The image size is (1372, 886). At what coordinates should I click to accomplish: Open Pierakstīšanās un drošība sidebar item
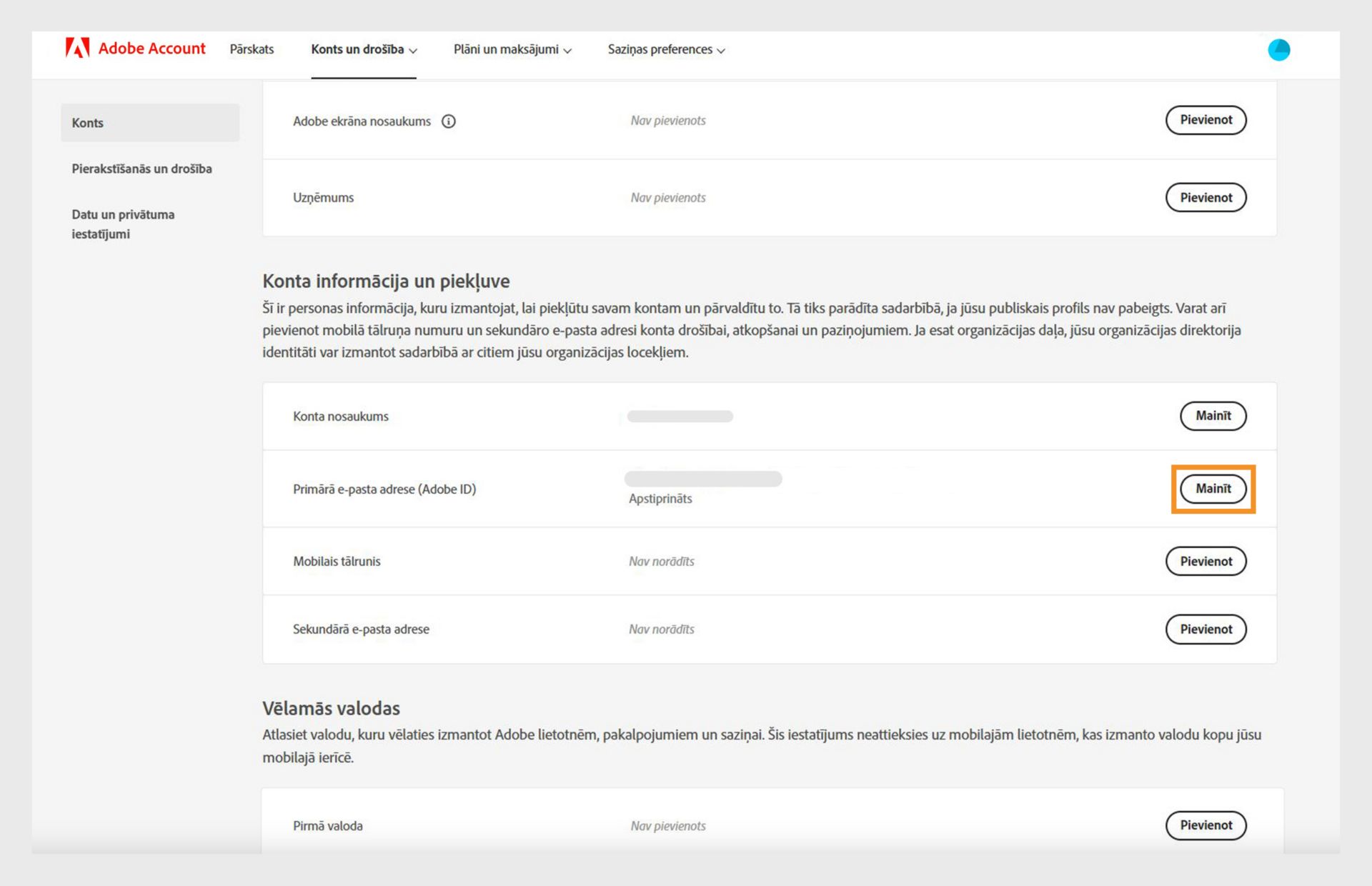pos(141,169)
